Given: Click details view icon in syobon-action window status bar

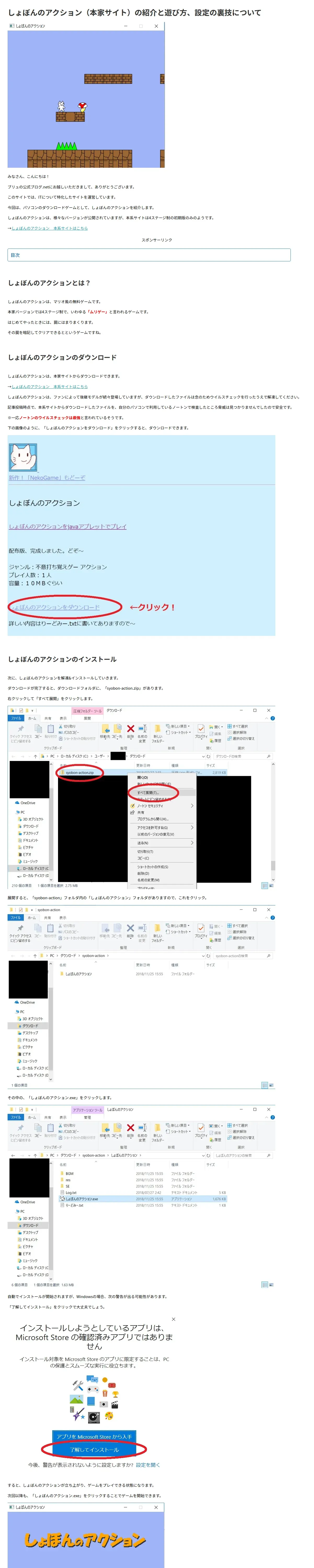Looking at the screenshot, I should coord(264,1085).
